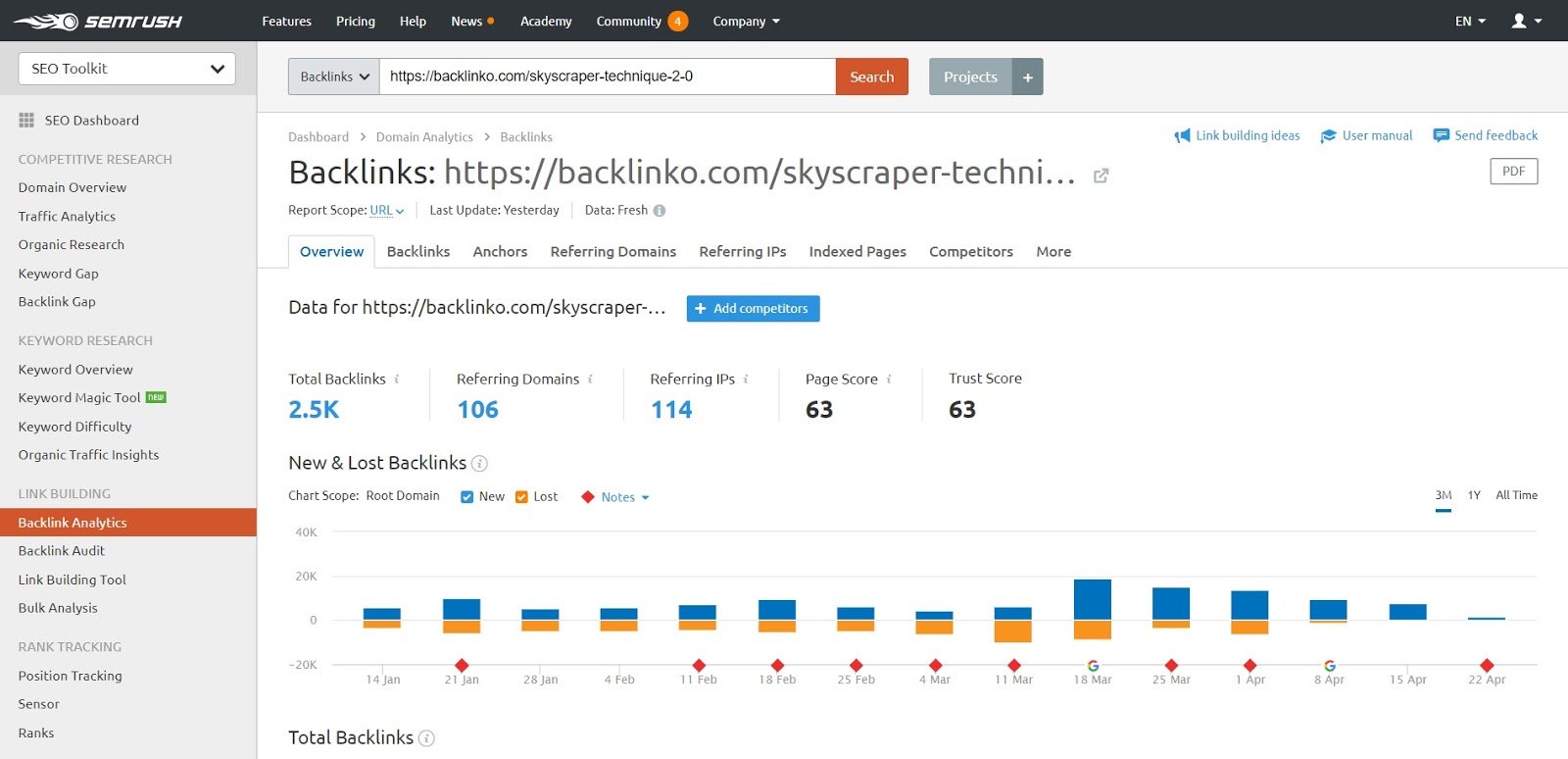Image resolution: width=1568 pixels, height=759 pixels.
Task: Click the Google update marker on 8 Apr
Action: coord(1330,666)
